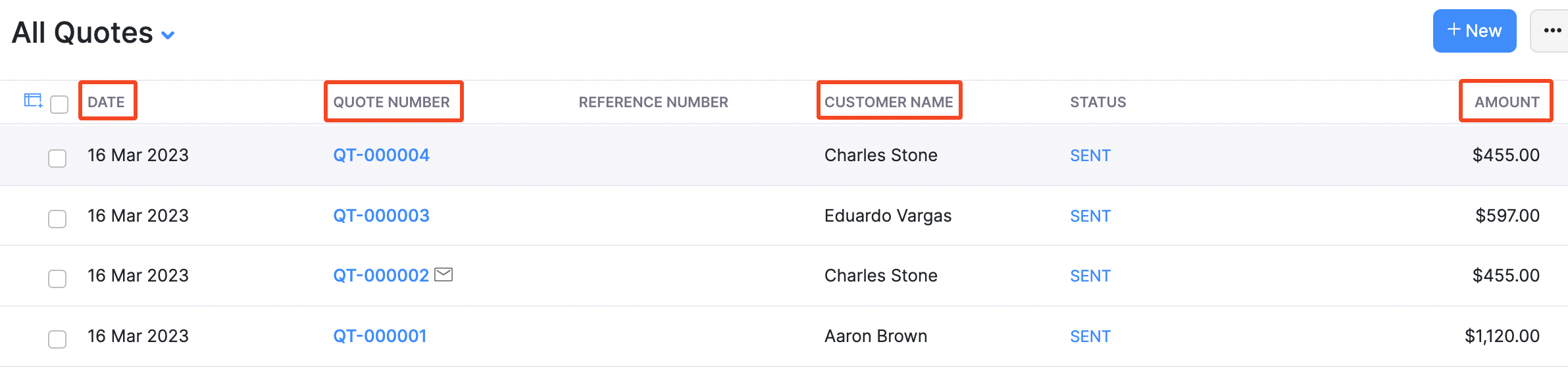Click the New quote button
Viewport: 1568px width, 371px height.
tap(1474, 31)
